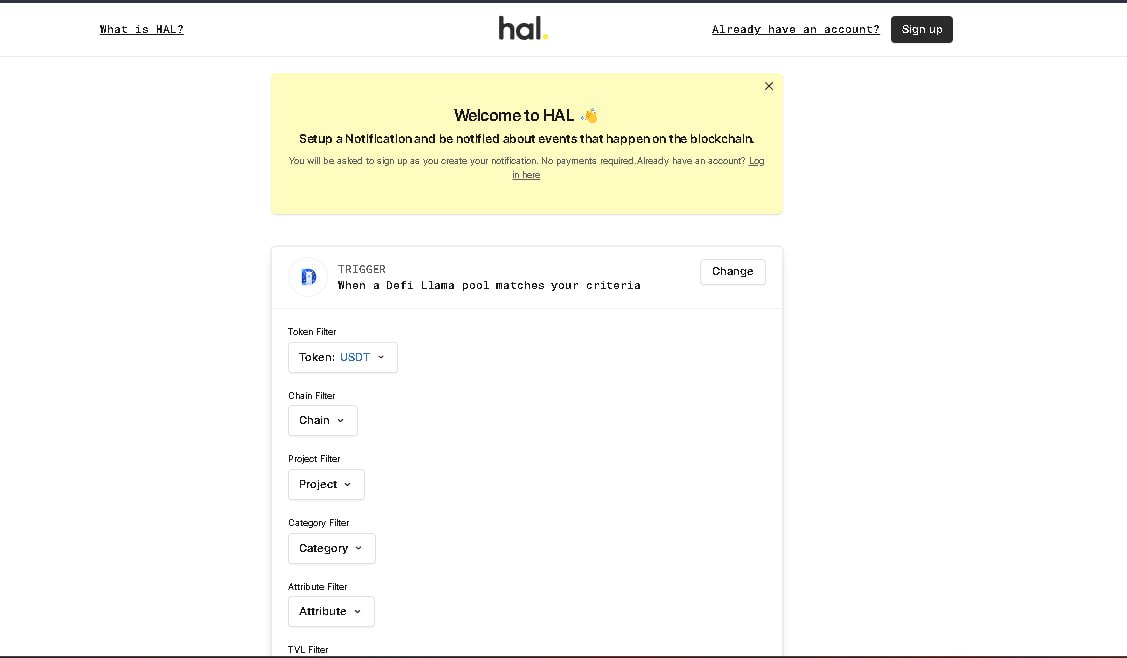Image resolution: width=1127 pixels, height=658 pixels.
Task: Click the Token Filter label
Action: coord(312,332)
